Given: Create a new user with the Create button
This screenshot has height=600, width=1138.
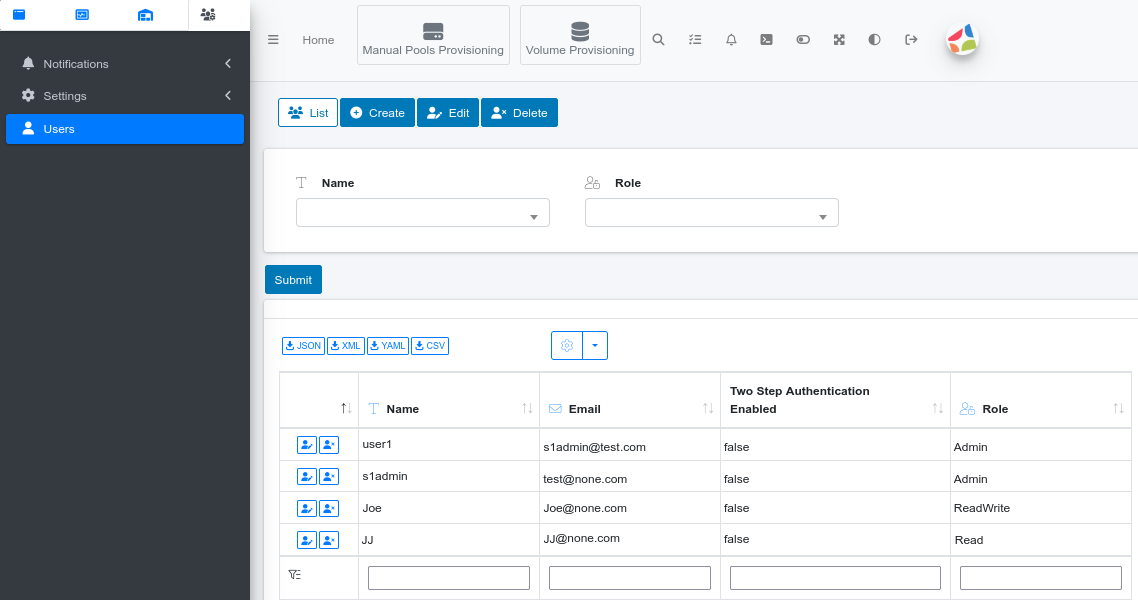Looking at the screenshot, I should pyautogui.click(x=377, y=112).
